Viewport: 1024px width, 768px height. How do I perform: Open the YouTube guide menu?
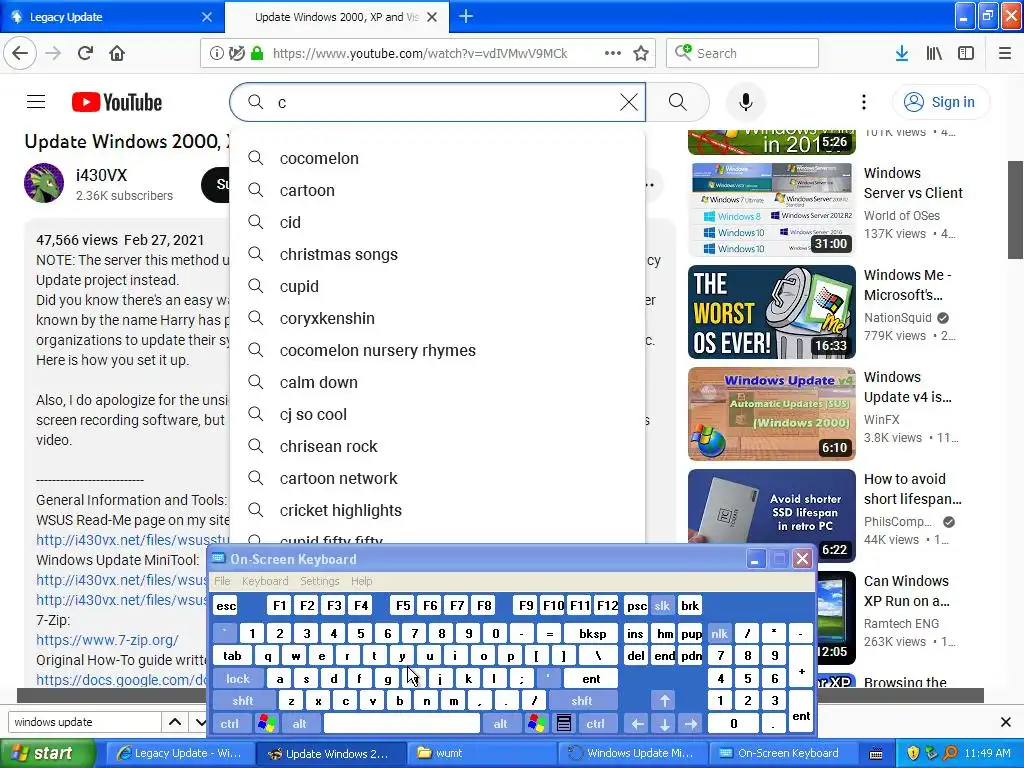tap(36, 102)
